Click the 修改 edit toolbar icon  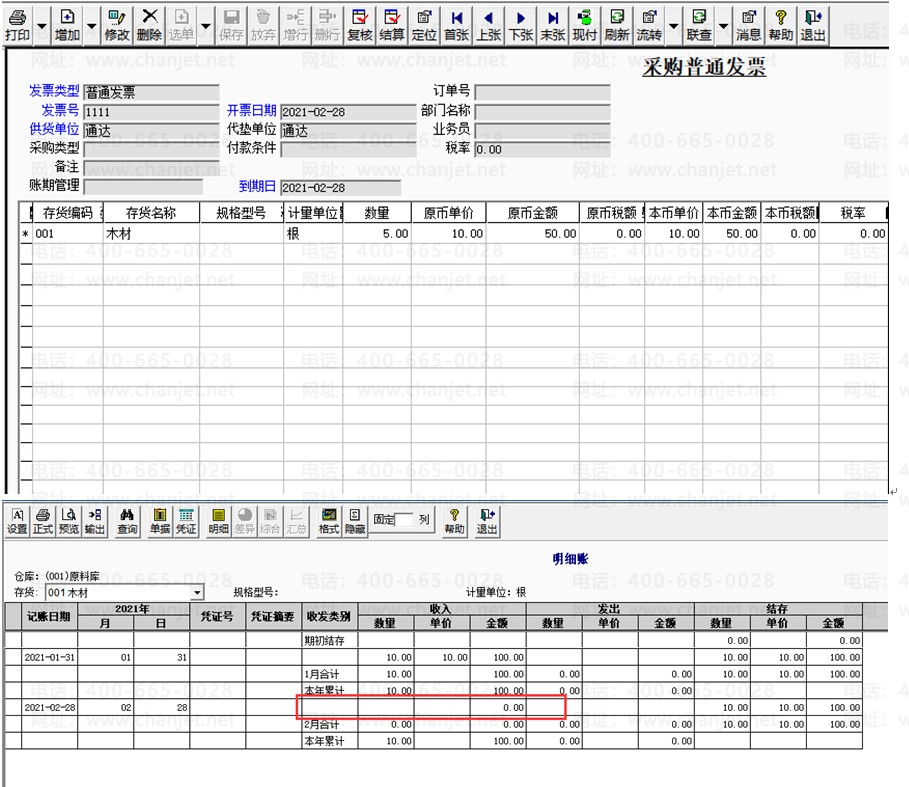click(117, 26)
